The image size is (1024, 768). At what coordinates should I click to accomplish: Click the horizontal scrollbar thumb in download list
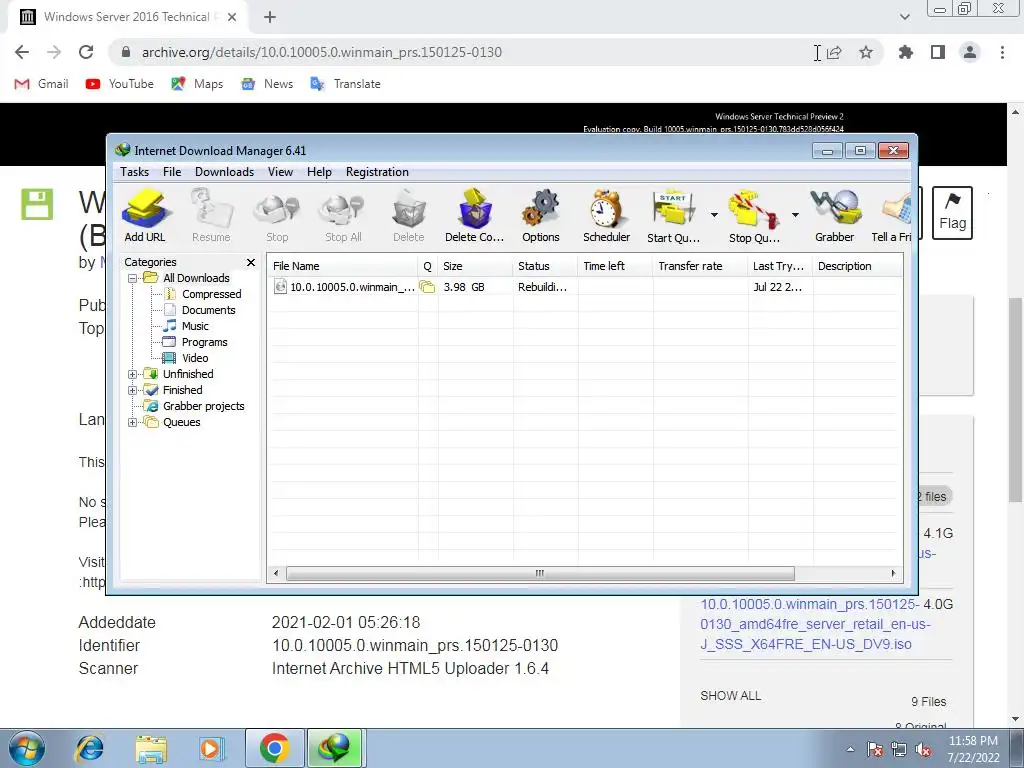(540, 573)
